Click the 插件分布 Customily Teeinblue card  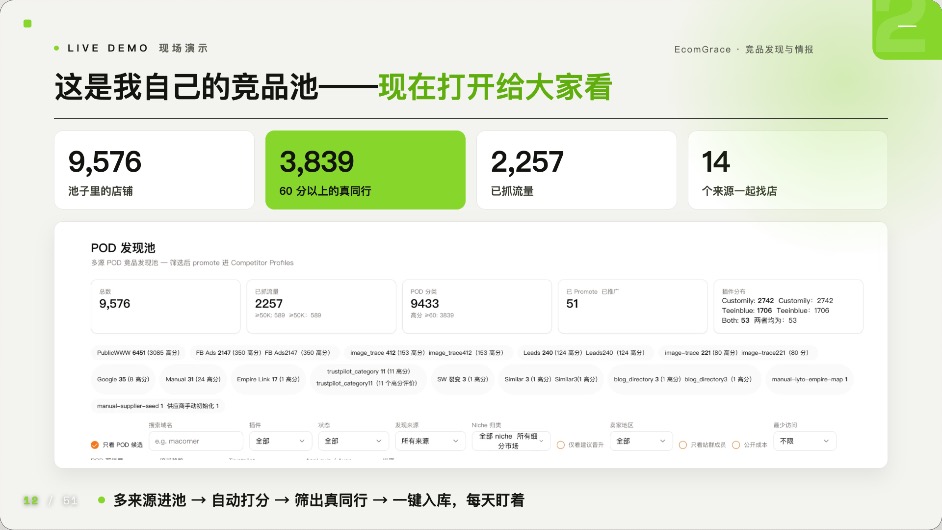click(x=788, y=306)
